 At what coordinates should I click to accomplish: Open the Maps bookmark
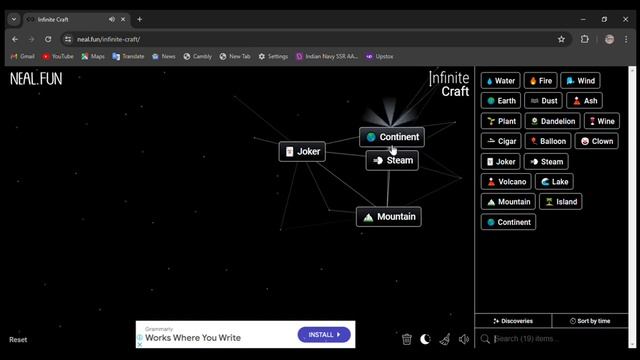[93, 56]
